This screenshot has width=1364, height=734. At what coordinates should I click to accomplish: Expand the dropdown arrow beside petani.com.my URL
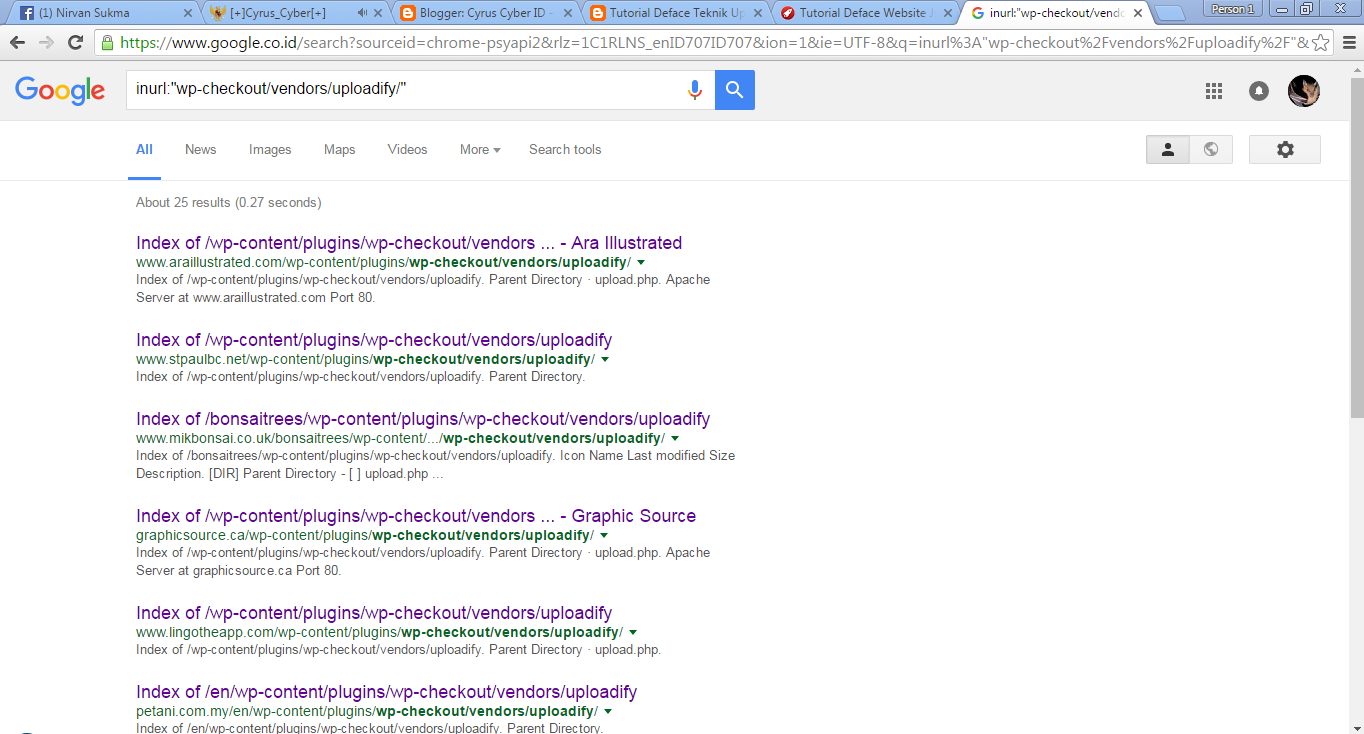coord(608,711)
